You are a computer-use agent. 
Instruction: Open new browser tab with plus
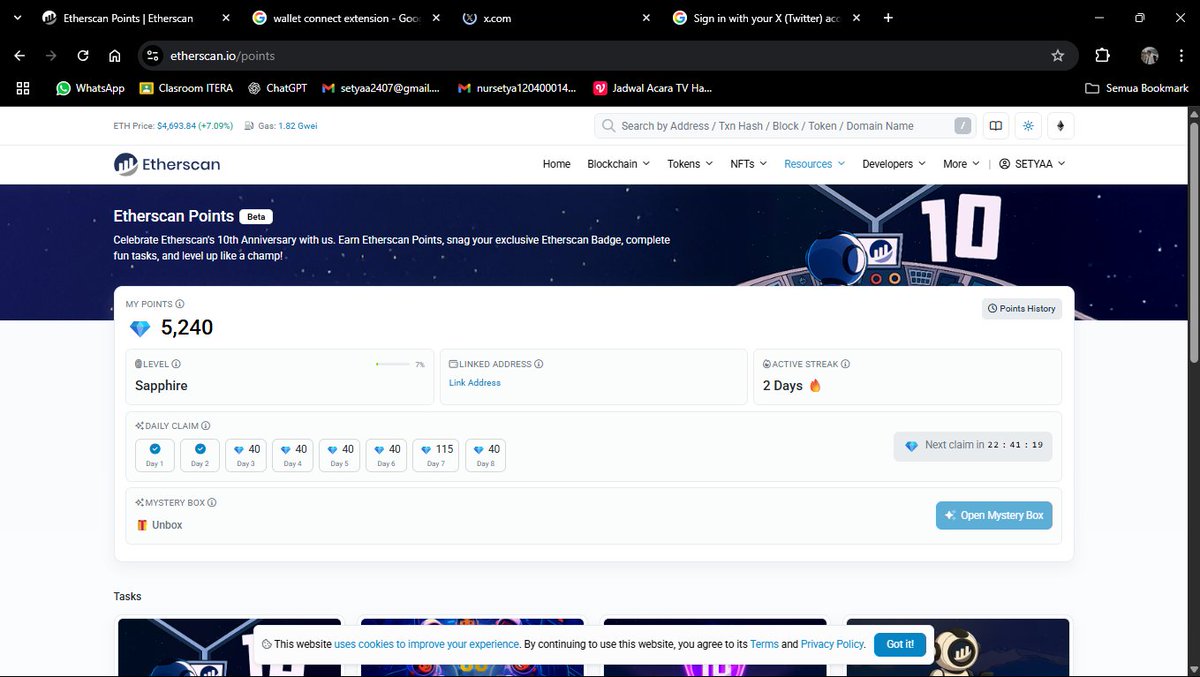[x=889, y=18]
